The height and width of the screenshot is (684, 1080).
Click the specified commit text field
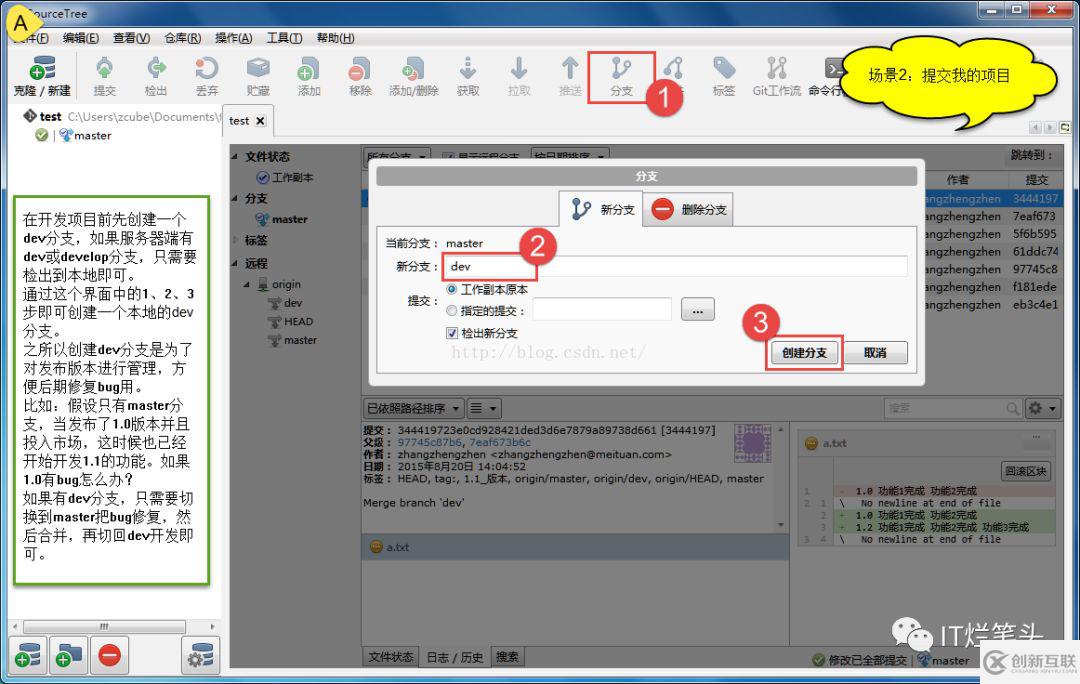point(602,310)
